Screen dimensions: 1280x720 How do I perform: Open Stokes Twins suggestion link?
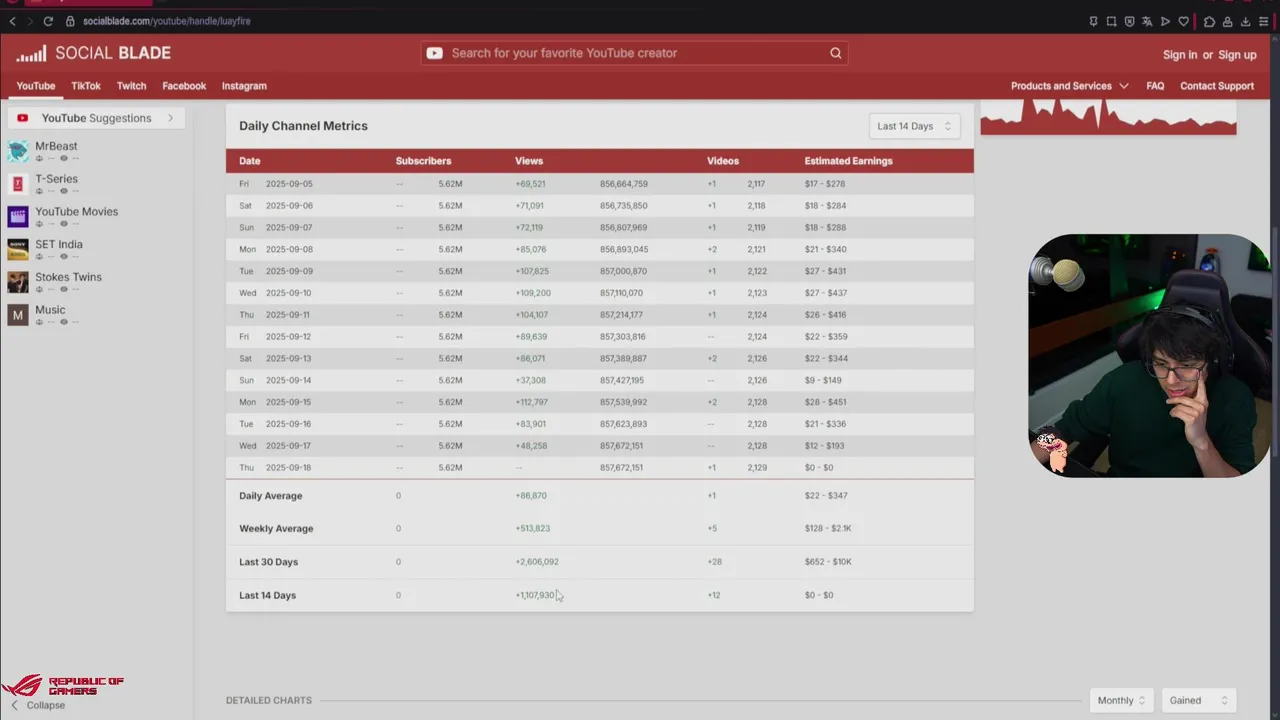click(68, 277)
